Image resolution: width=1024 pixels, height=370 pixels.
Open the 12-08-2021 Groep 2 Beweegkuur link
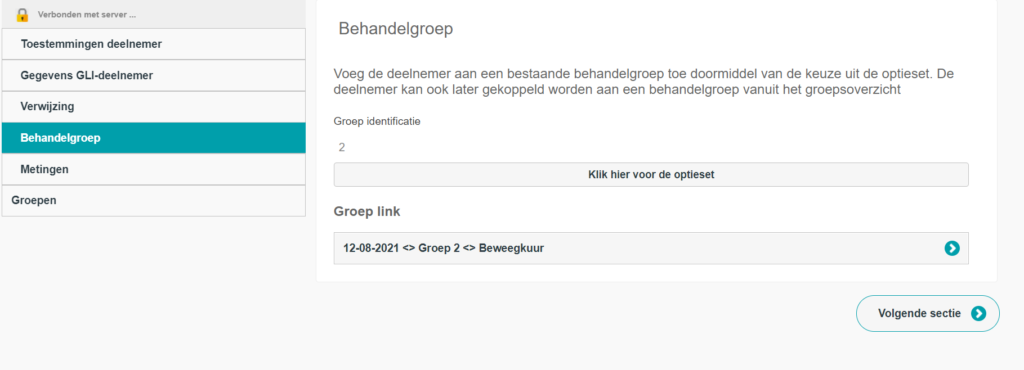tap(651, 248)
